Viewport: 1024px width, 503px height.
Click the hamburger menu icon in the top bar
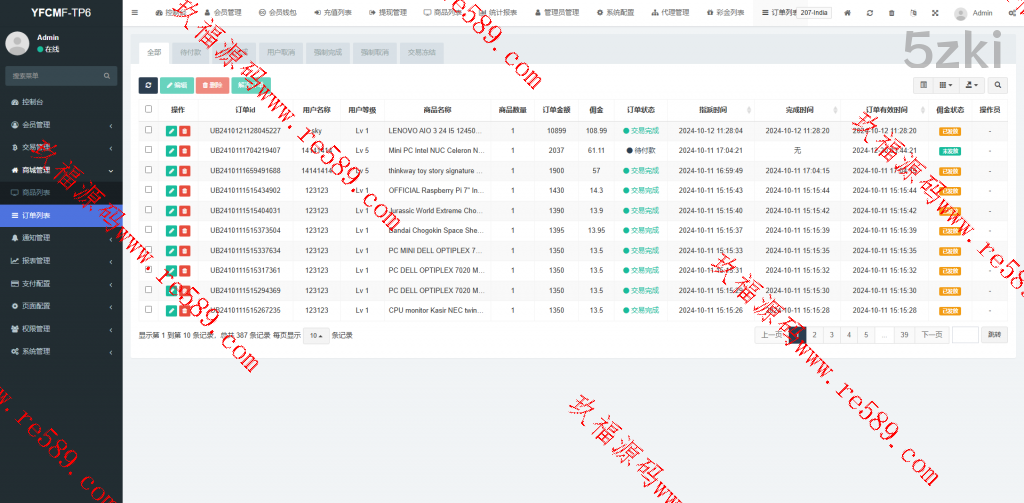135,13
